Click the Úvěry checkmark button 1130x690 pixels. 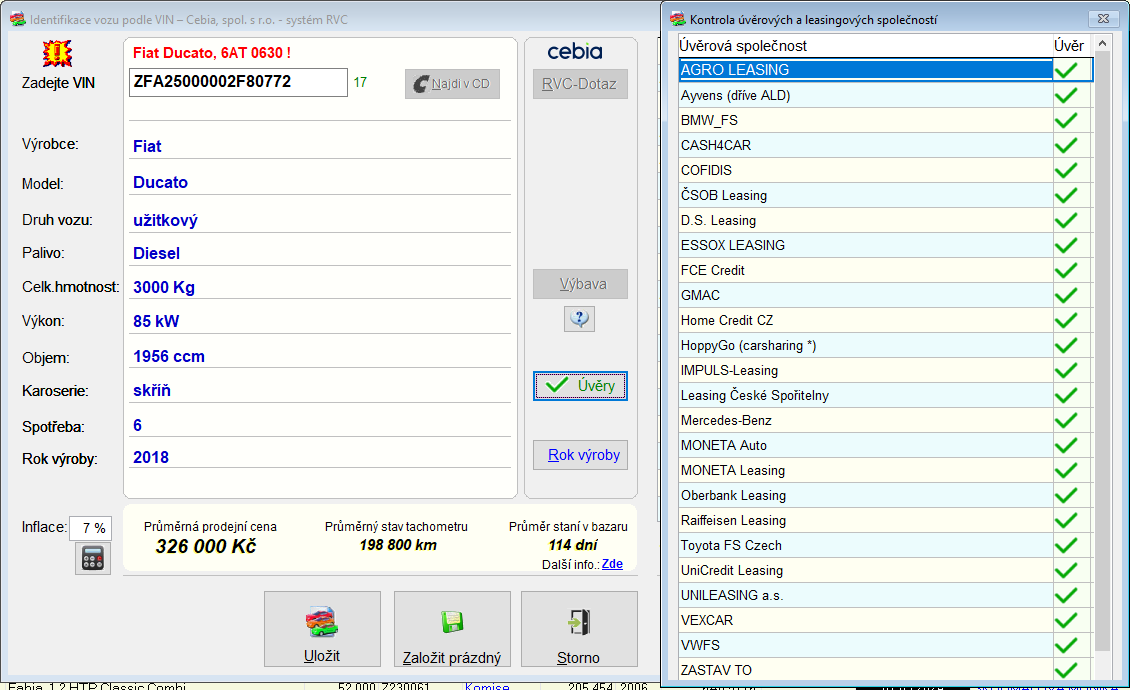coord(580,386)
